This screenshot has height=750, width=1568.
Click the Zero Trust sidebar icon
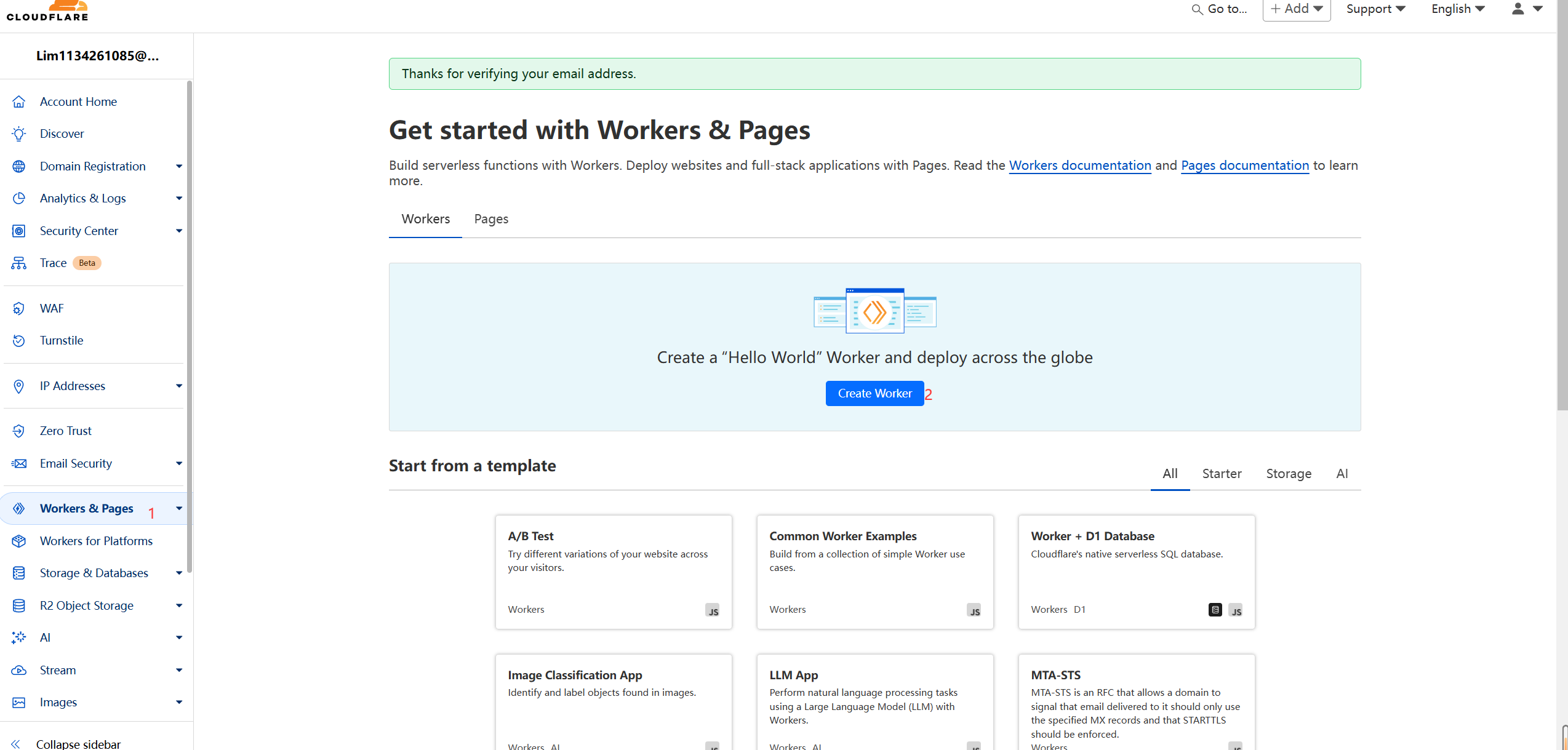click(19, 431)
